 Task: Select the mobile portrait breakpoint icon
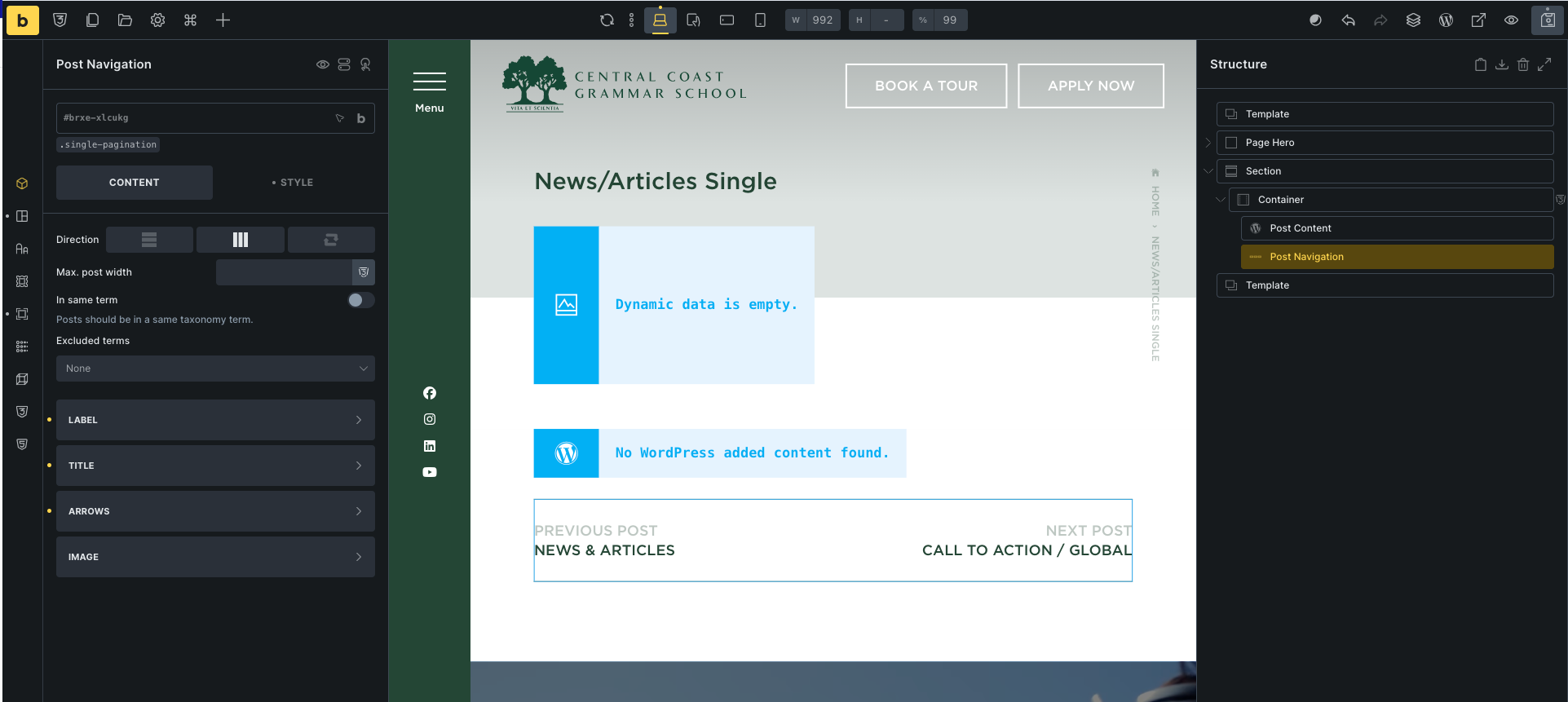point(760,20)
